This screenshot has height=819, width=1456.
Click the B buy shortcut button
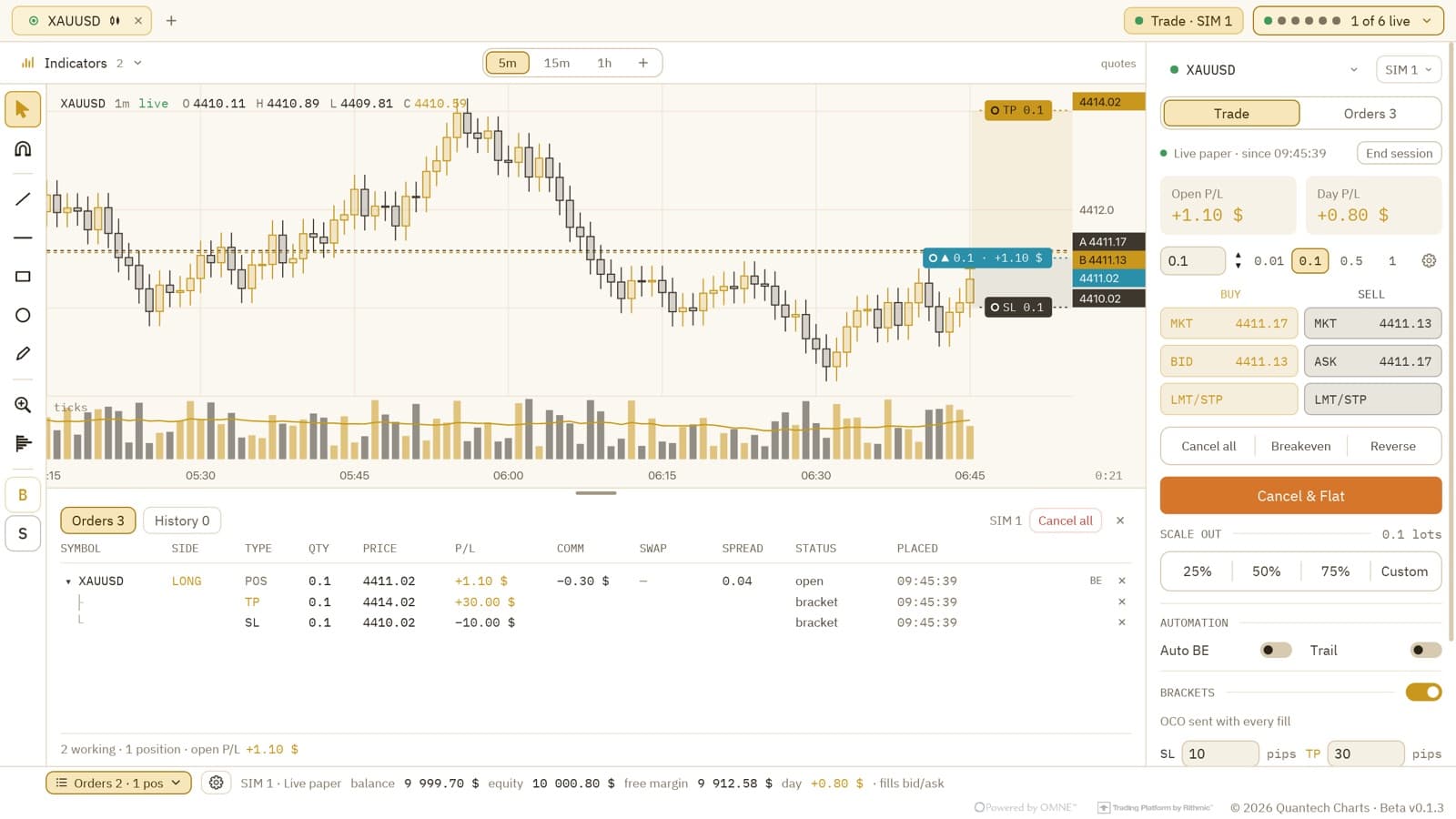click(23, 495)
